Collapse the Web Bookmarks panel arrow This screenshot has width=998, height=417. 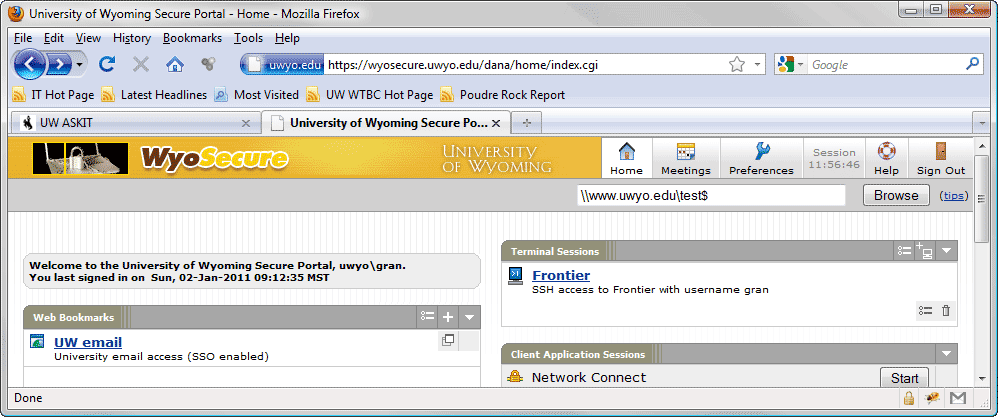click(x=470, y=317)
